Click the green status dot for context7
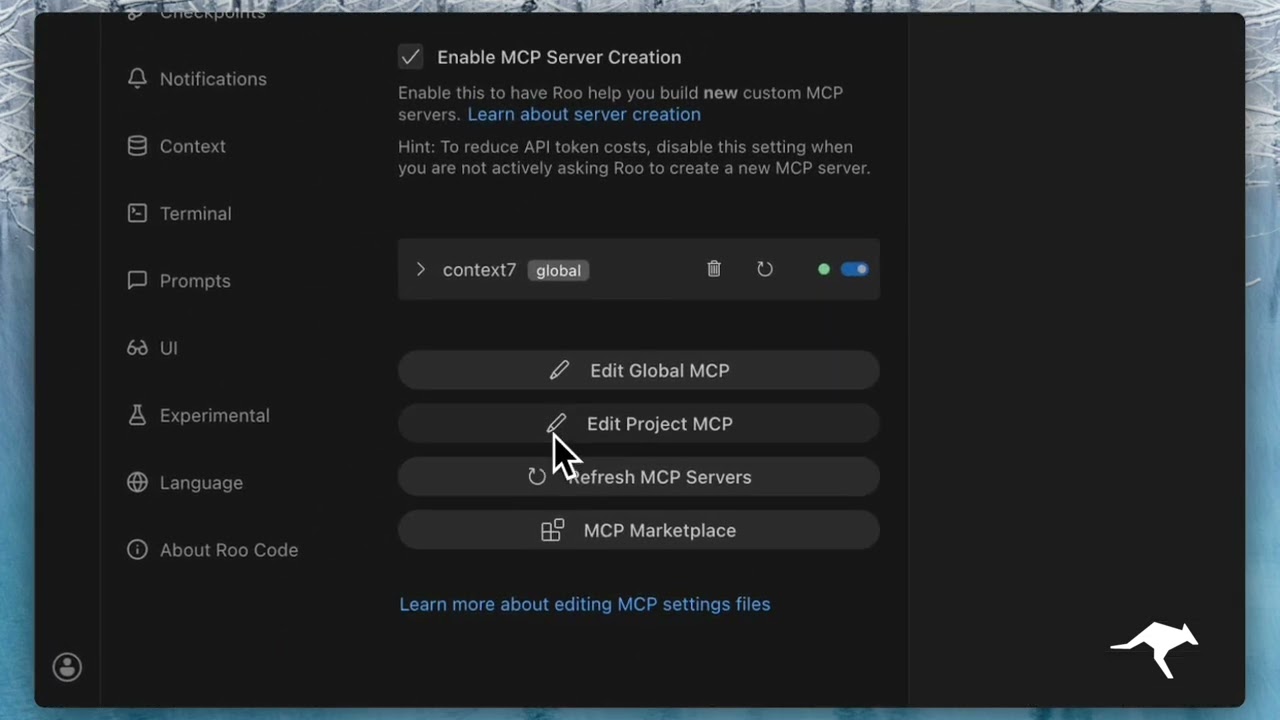Viewport: 1280px width, 720px height. tap(824, 269)
